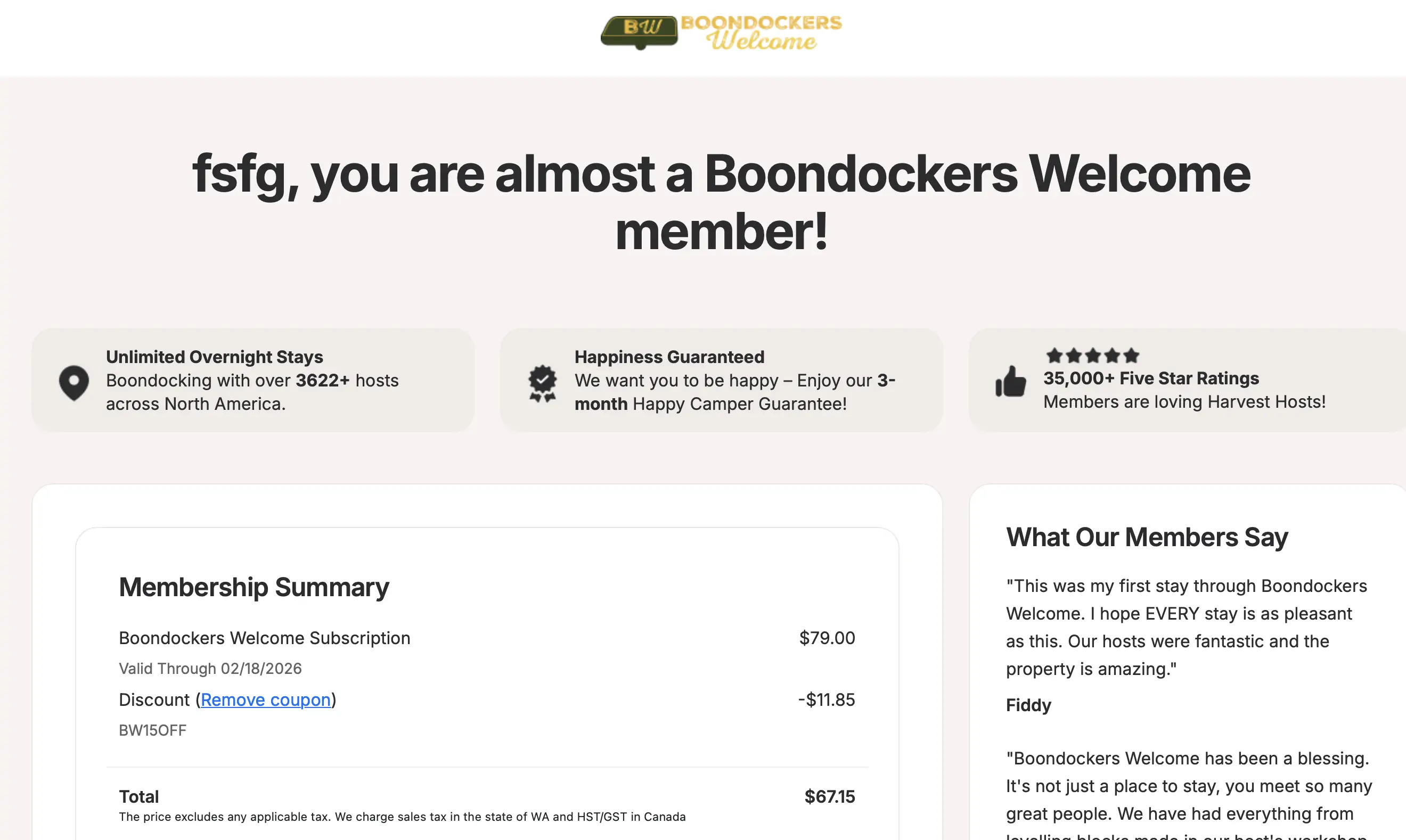This screenshot has height=840, width=1406.
Task: Click the BW15OFF coupon code text
Action: pos(152,730)
